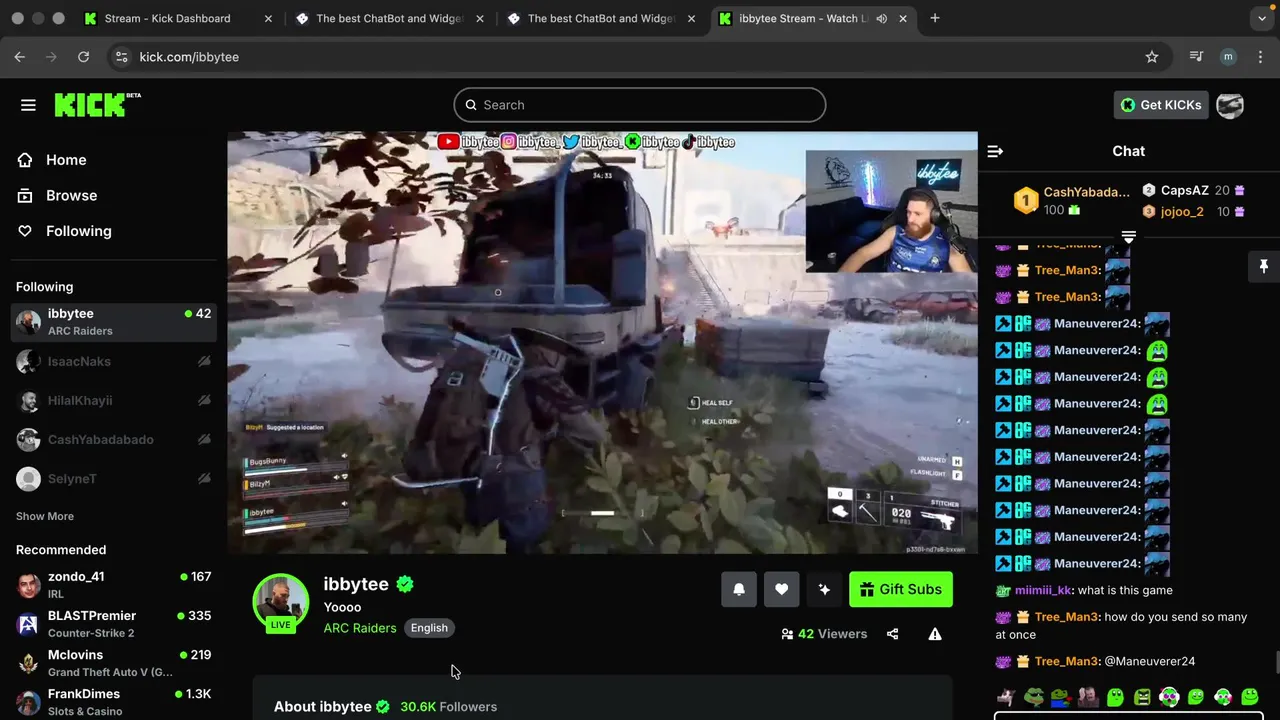Click the report warning triangle icon
This screenshot has width=1280, height=720.
coord(935,634)
